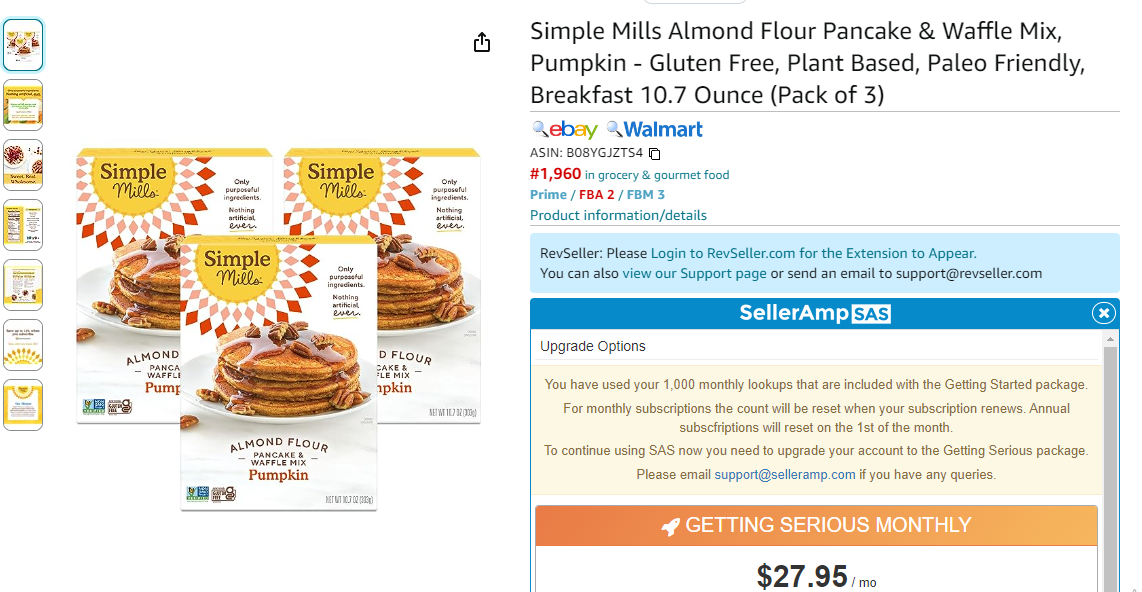Select the sunburst pattern thumbnail

pyautogui.click(x=23, y=344)
